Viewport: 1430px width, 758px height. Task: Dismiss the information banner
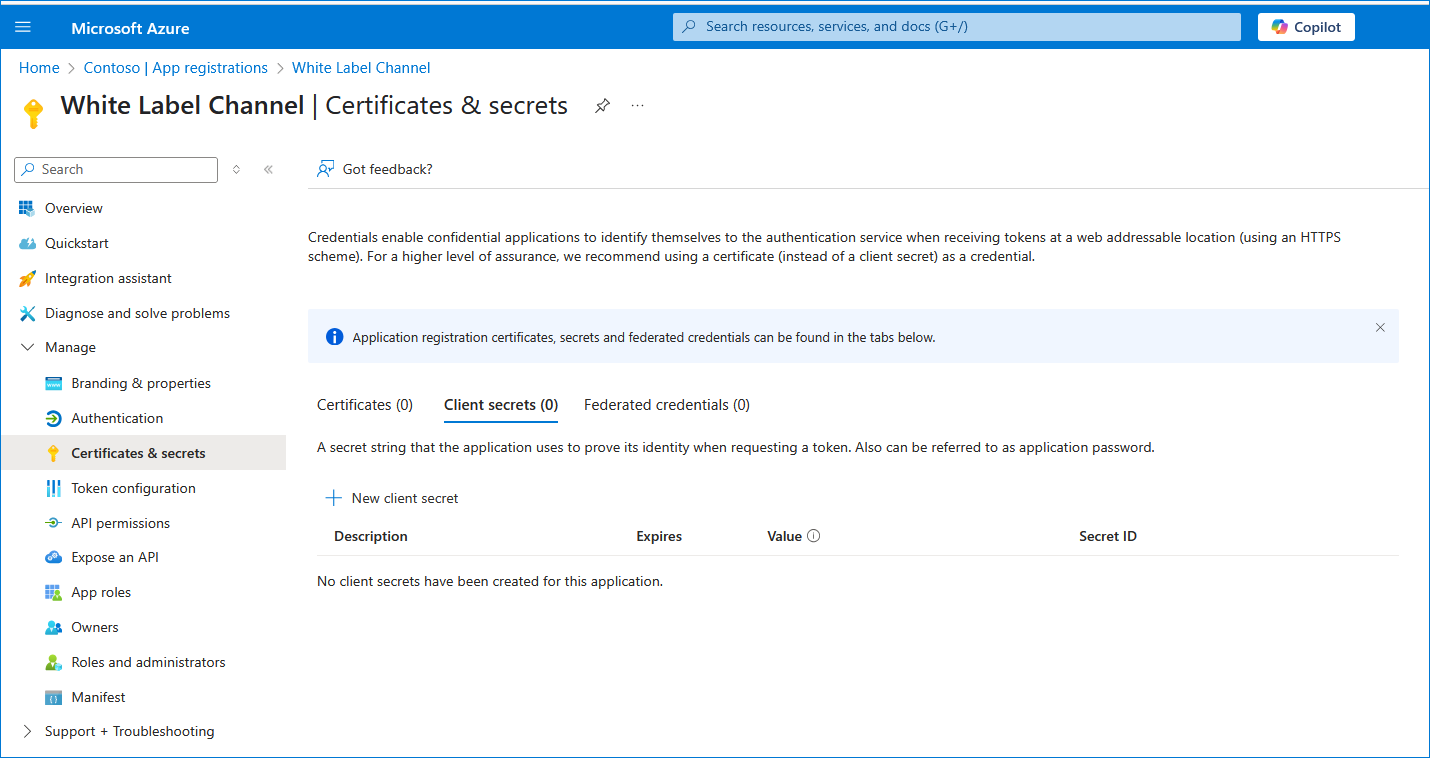coord(1380,328)
